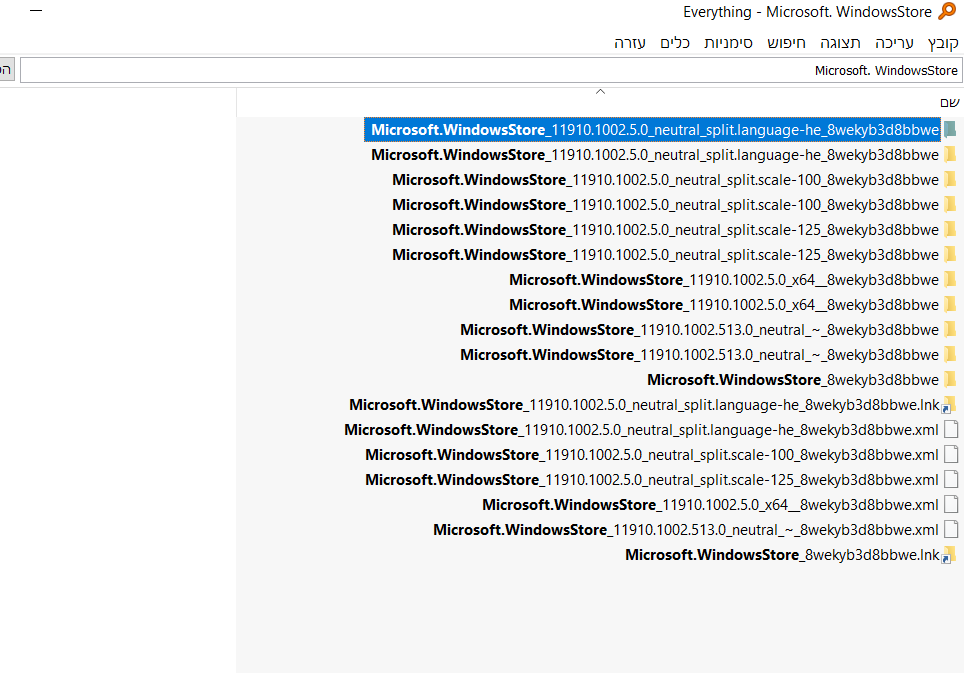The height and width of the screenshot is (673, 964).
Task: Open the קובץ (File) menu
Action: (x=943, y=43)
